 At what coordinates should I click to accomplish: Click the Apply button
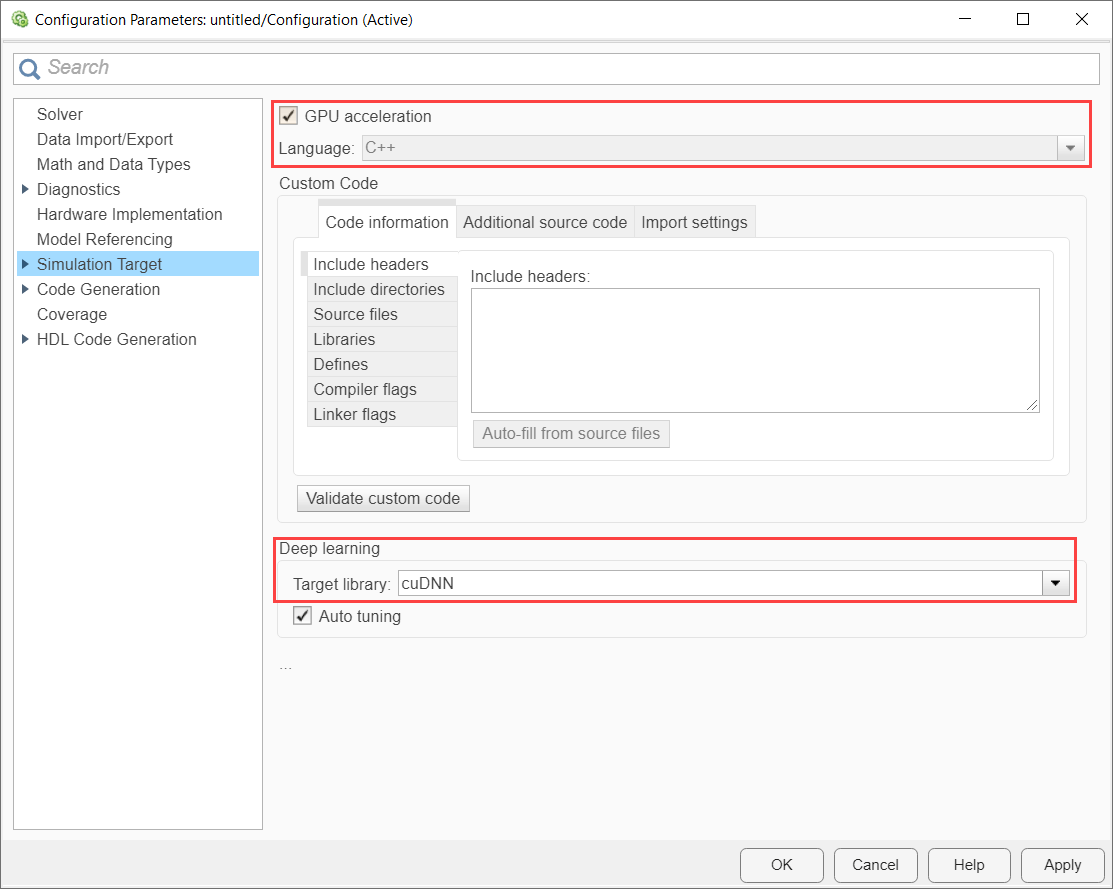pos(1062,865)
